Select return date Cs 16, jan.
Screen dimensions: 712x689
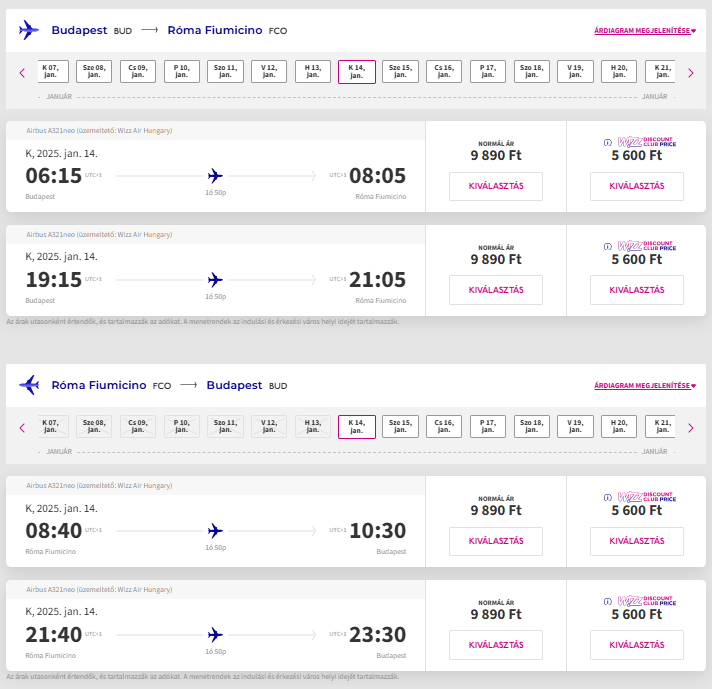click(x=444, y=427)
